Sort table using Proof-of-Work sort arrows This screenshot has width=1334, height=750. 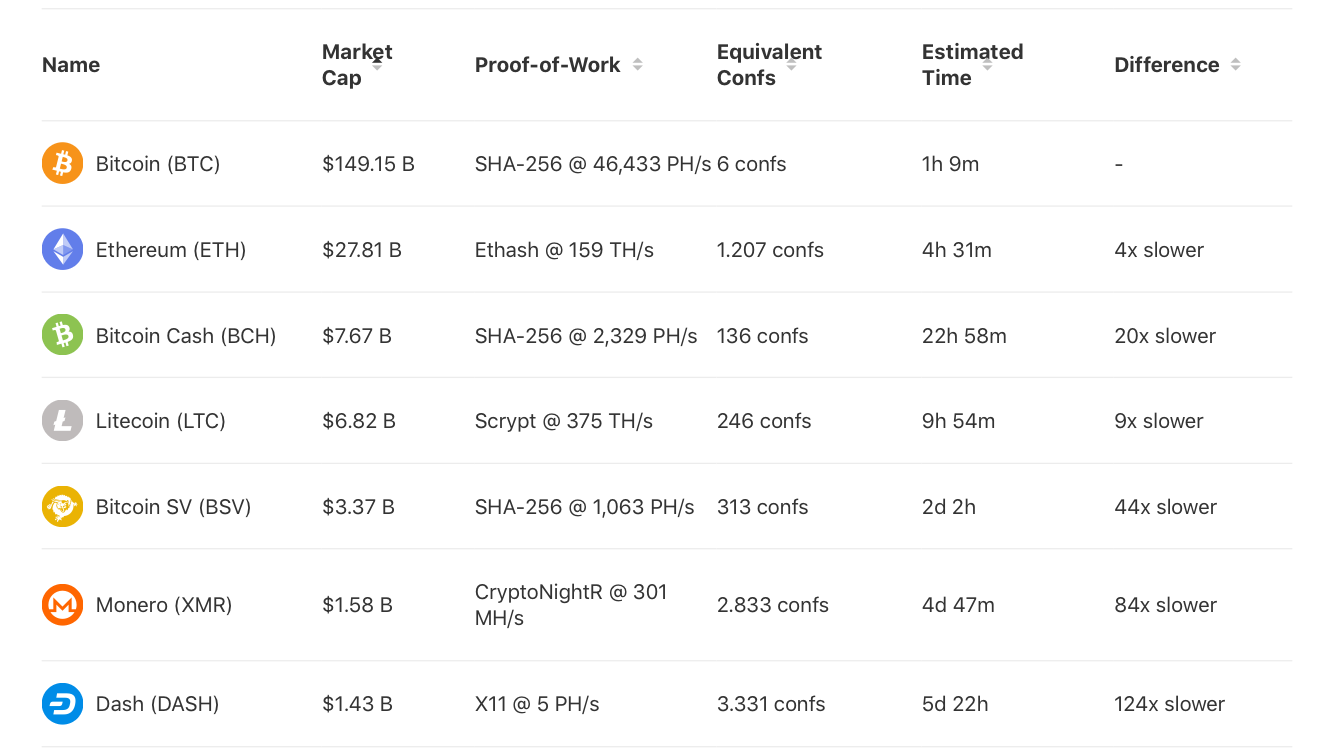click(x=637, y=64)
